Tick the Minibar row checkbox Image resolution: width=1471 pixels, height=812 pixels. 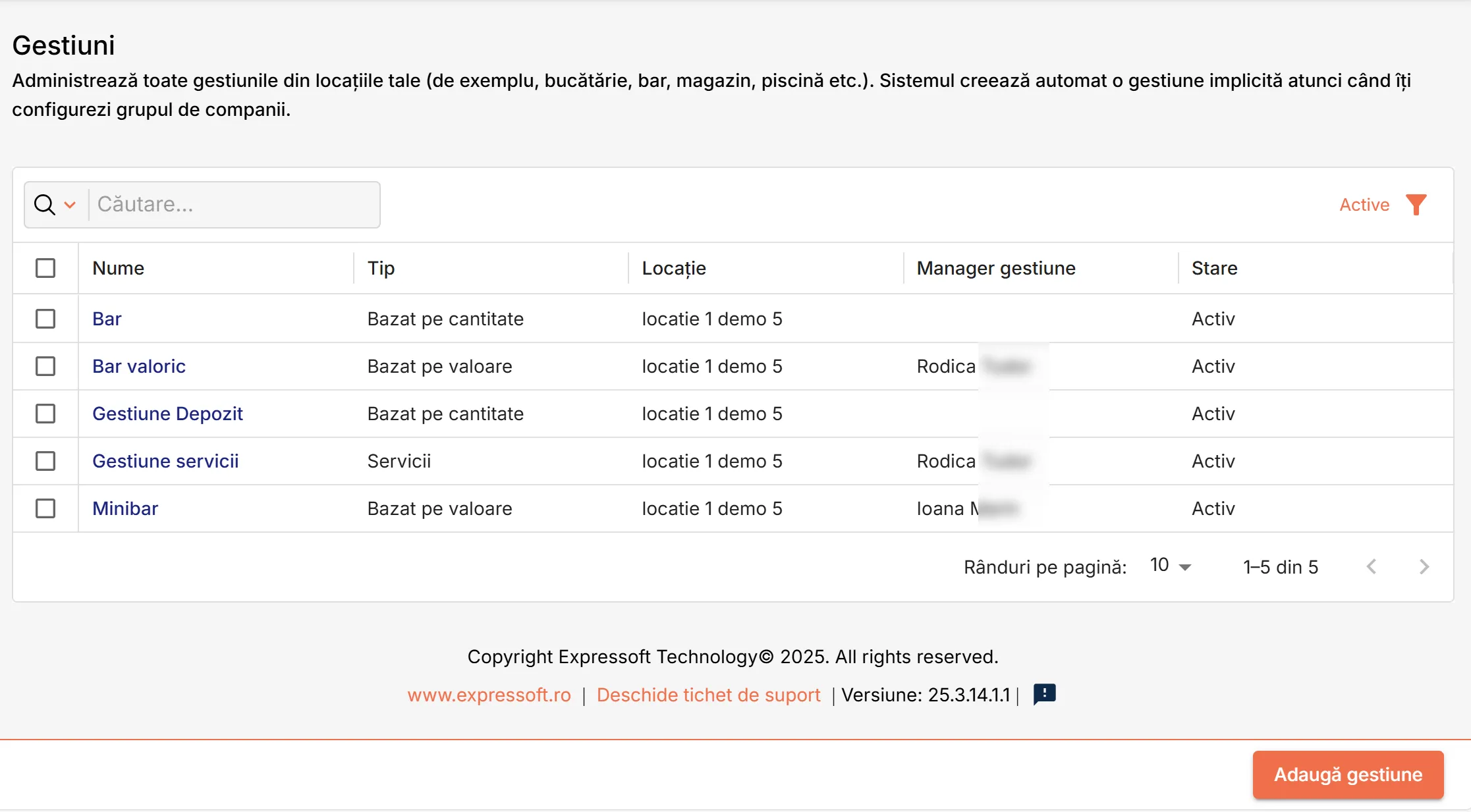(45, 508)
